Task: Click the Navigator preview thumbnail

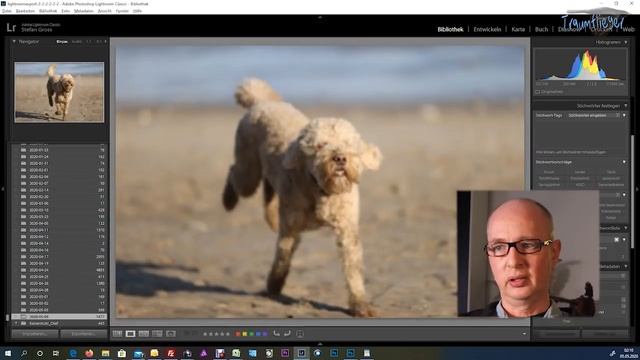Action: pyautogui.click(x=59, y=92)
